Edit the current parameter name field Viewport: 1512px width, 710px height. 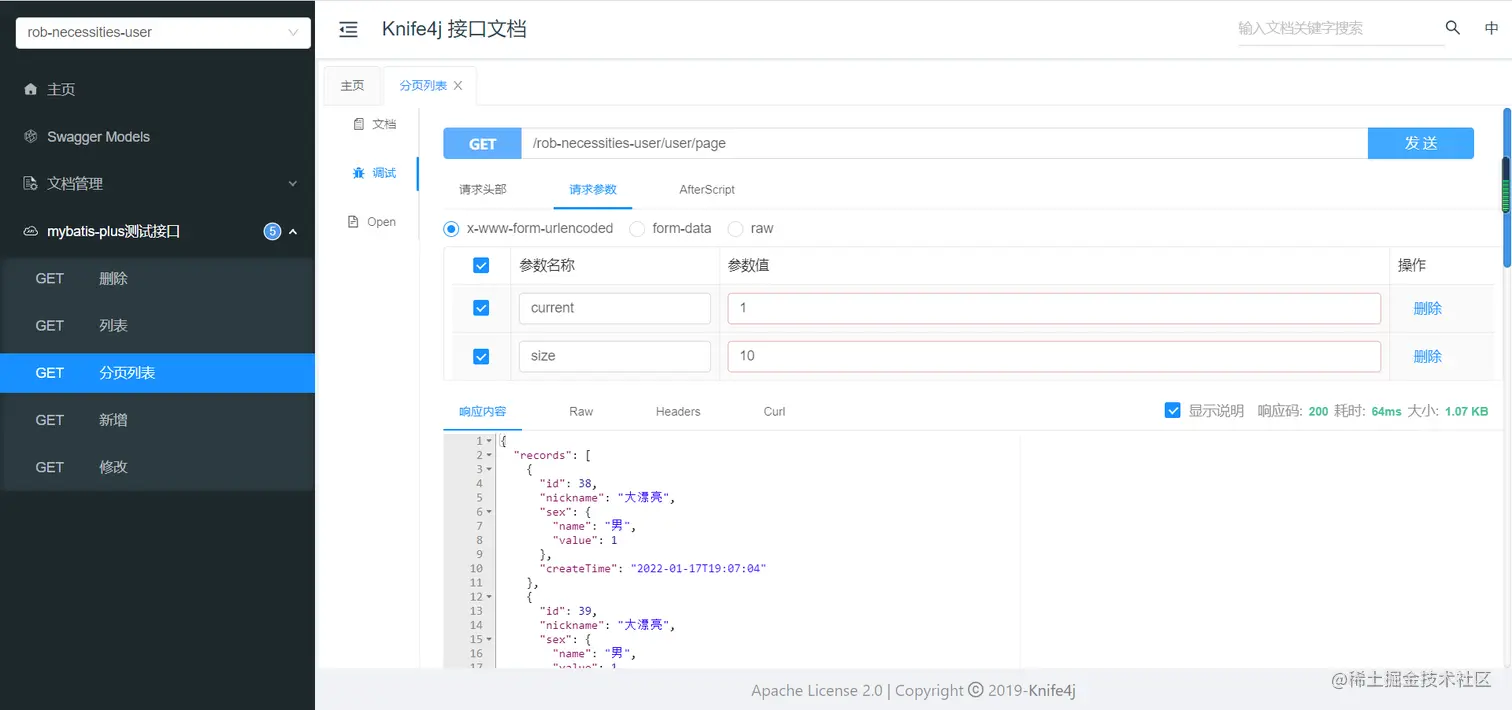(615, 308)
